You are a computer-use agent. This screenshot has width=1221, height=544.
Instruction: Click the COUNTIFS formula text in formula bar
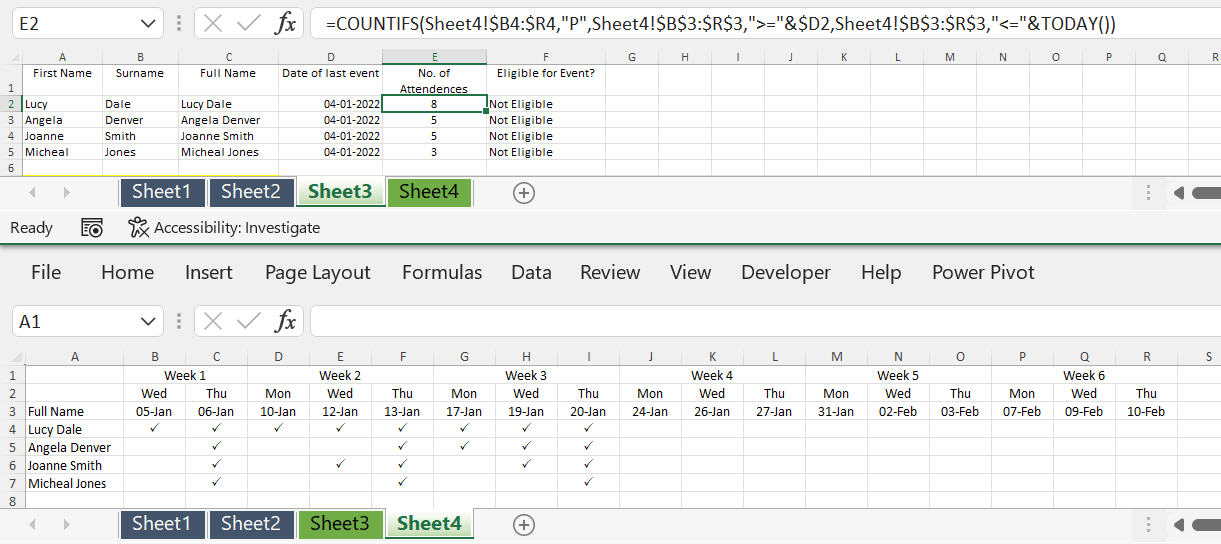720,23
